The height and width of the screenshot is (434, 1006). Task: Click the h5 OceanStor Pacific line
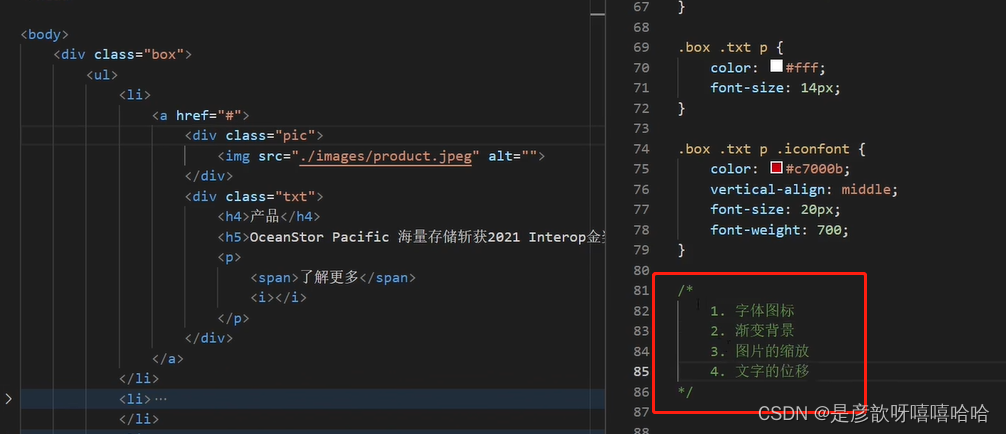411,237
